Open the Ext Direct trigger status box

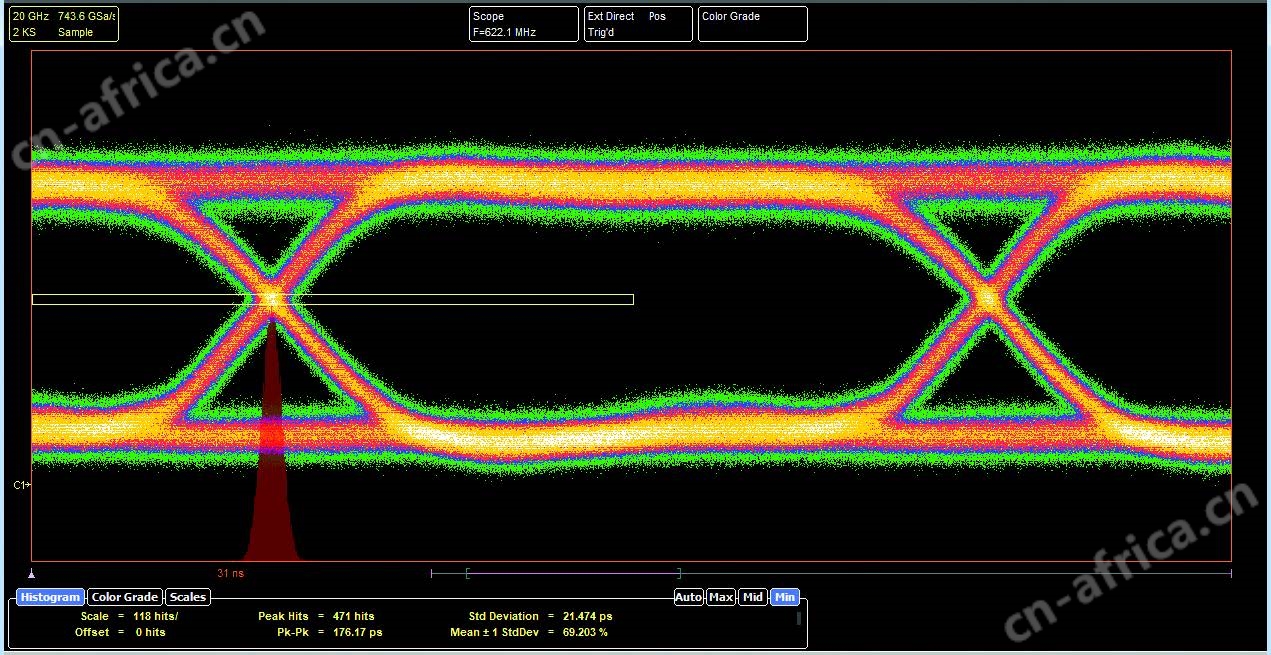(x=638, y=24)
